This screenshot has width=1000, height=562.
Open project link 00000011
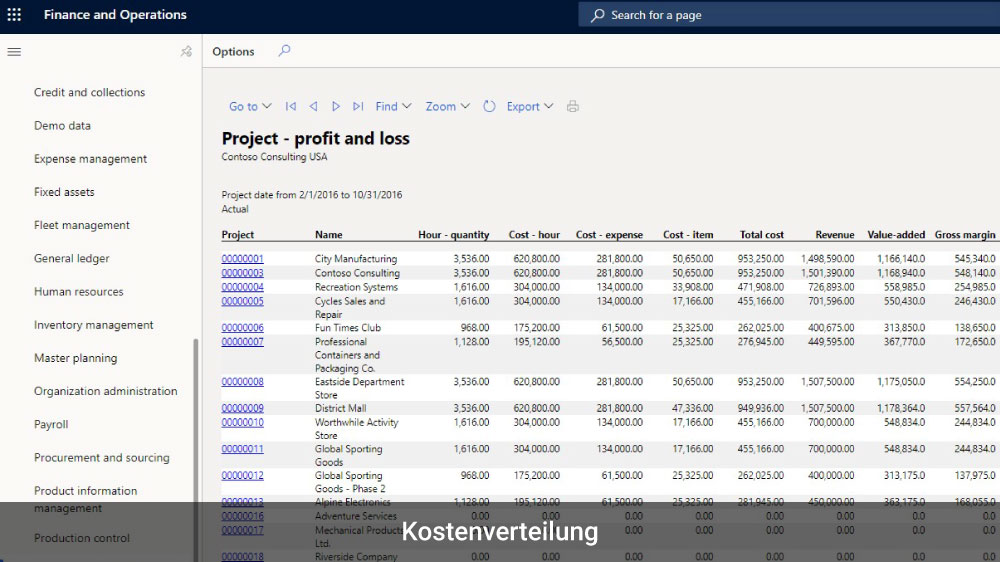pyautogui.click(x=242, y=449)
